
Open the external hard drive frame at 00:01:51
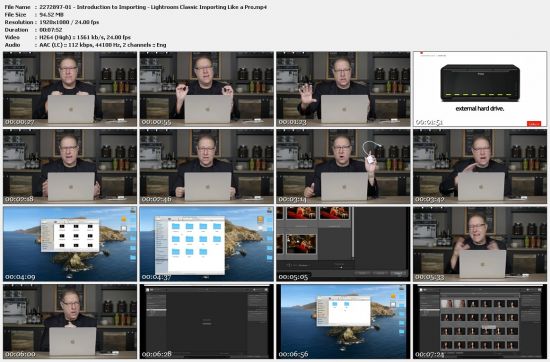pyautogui.click(x=480, y=89)
